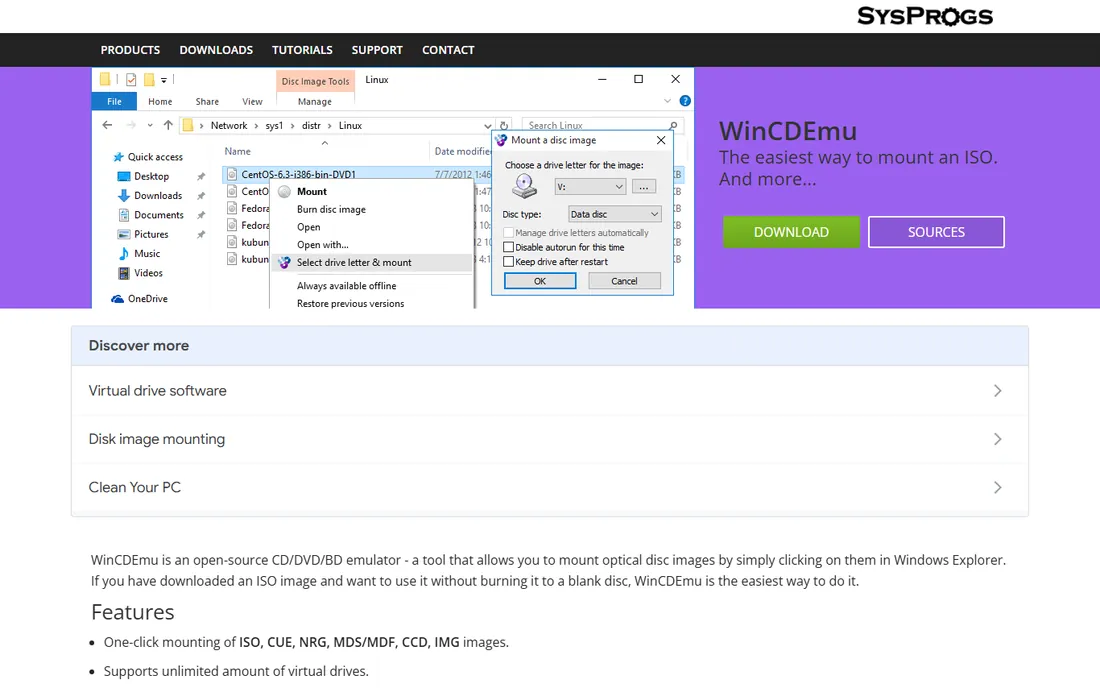Enable Disable autorun for this time checkbox
The image size is (1100, 688).
point(509,248)
